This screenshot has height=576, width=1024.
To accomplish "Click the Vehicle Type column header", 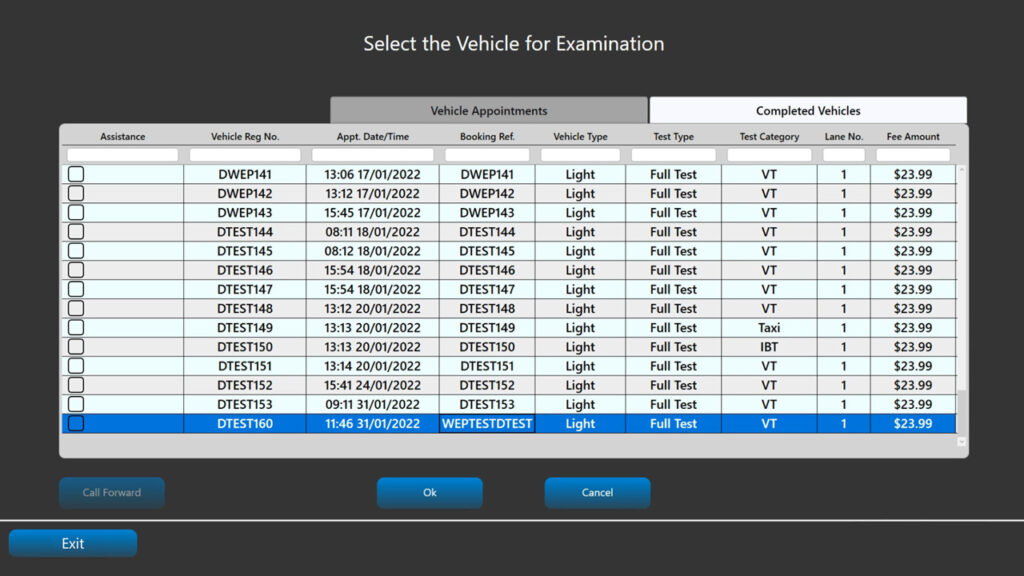I will point(579,135).
